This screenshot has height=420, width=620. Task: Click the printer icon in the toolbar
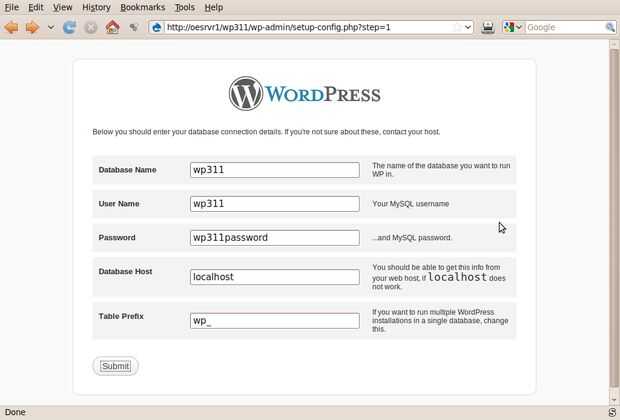[x=488, y=27]
